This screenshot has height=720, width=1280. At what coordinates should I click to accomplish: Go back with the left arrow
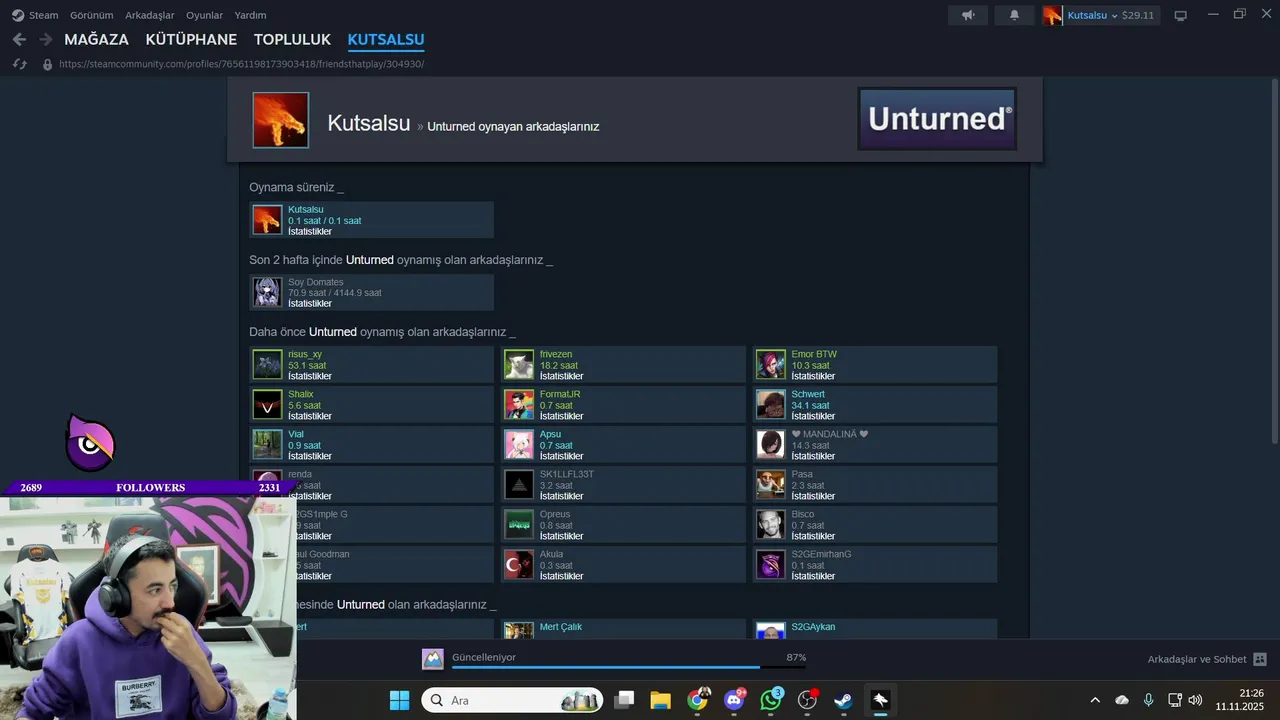tap(19, 39)
